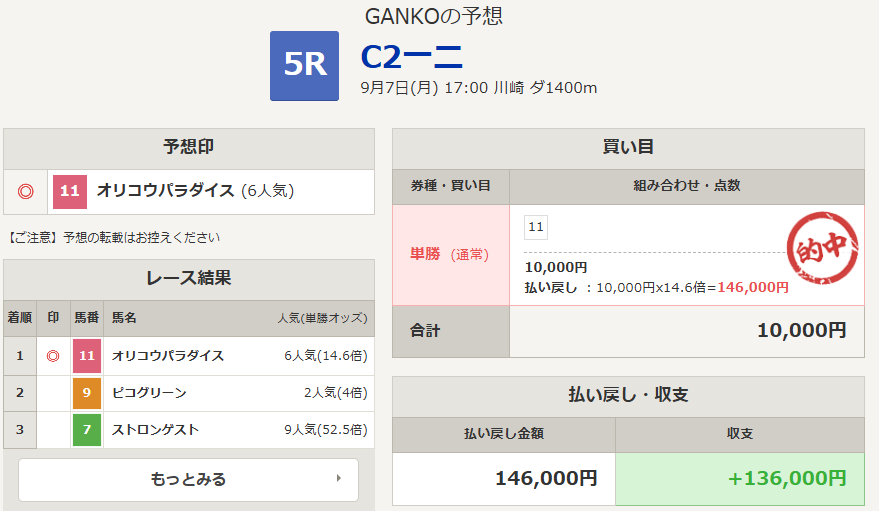Viewport: 879px width, 511px height.
Task: Click green number 7 badge in race results
Action: click(87, 430)
